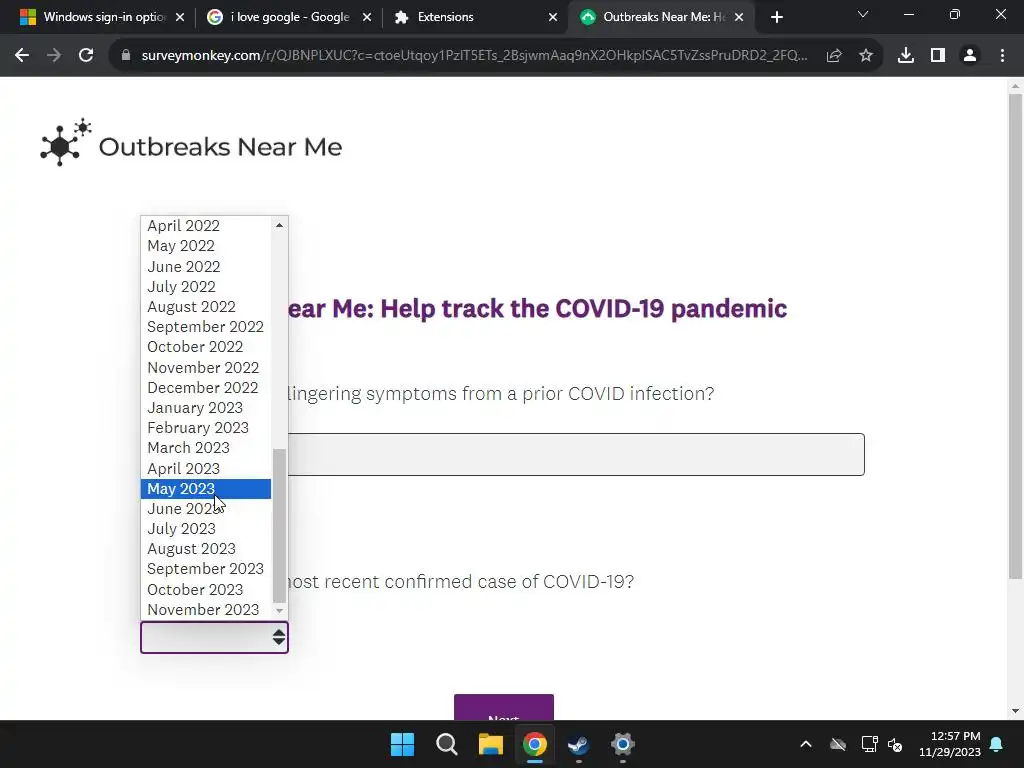Screen dimensions: 1024x768
Task: Pick September 2022 in dropdown
Action: click(x=206, y=327)
